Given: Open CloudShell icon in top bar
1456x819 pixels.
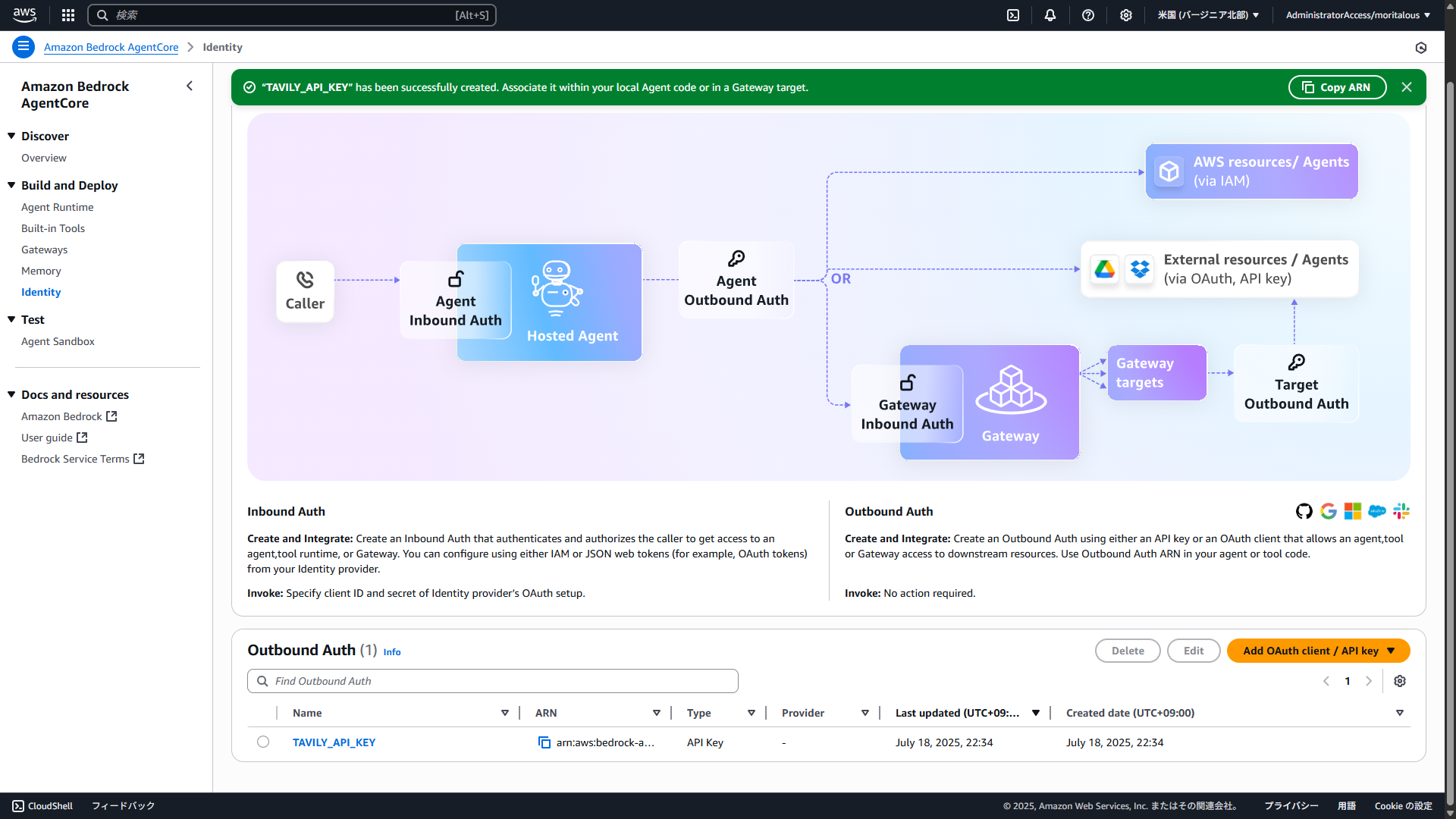Looking at the screenshot, I should tap(1013, 15).
